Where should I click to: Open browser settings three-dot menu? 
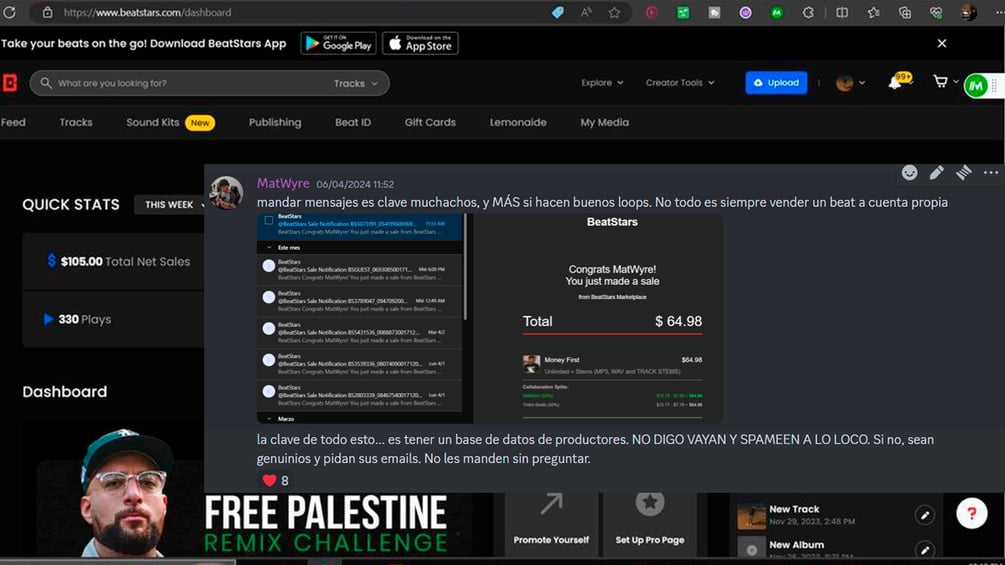[999, 12]
